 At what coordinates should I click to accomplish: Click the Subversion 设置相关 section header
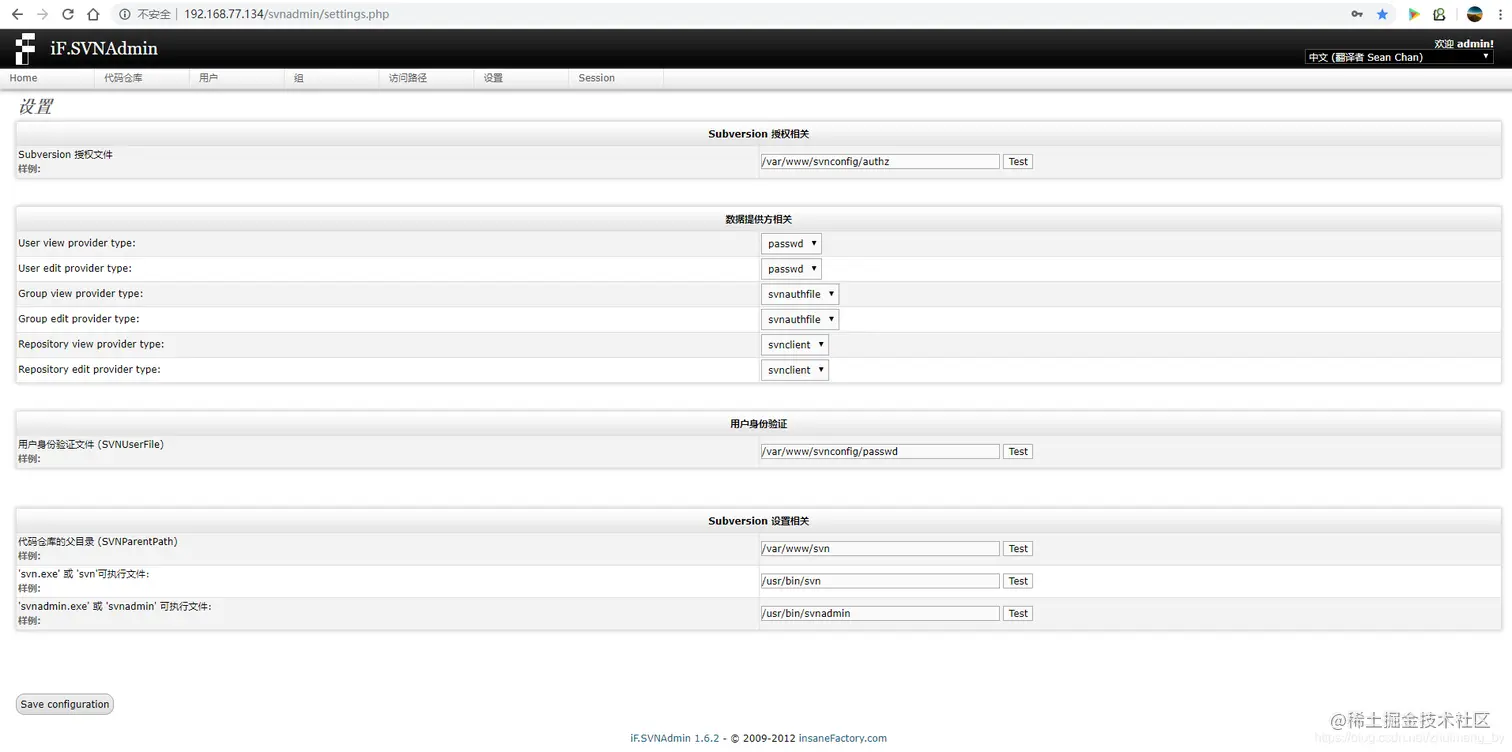[758, 521]
